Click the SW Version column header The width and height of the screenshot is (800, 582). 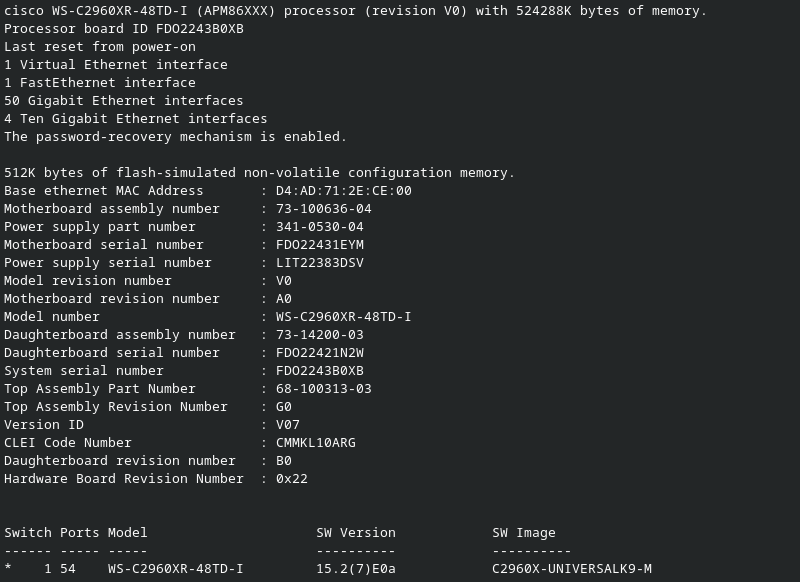pos(356,533)
